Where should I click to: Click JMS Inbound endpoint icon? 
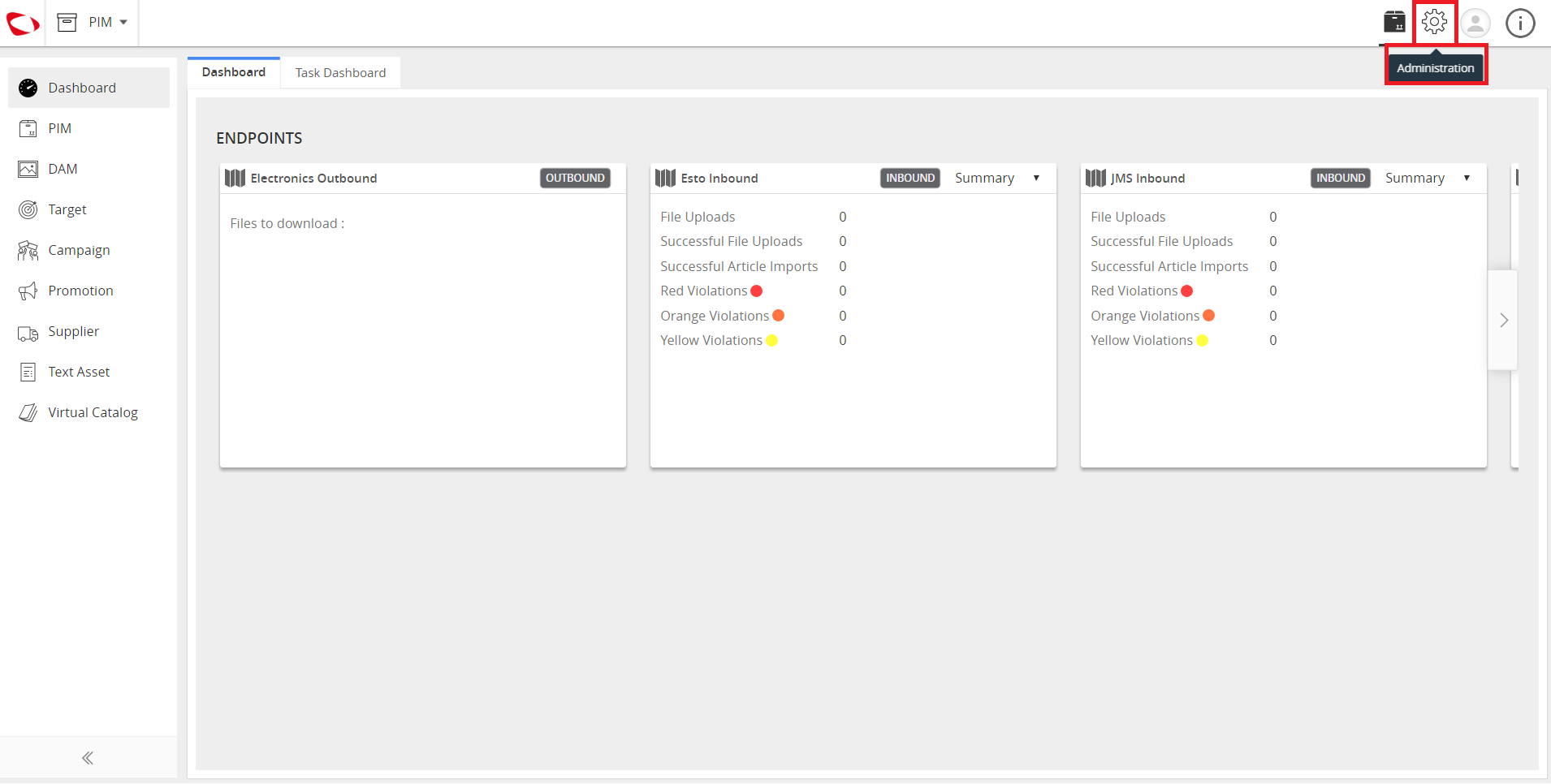click(1095, 178)
